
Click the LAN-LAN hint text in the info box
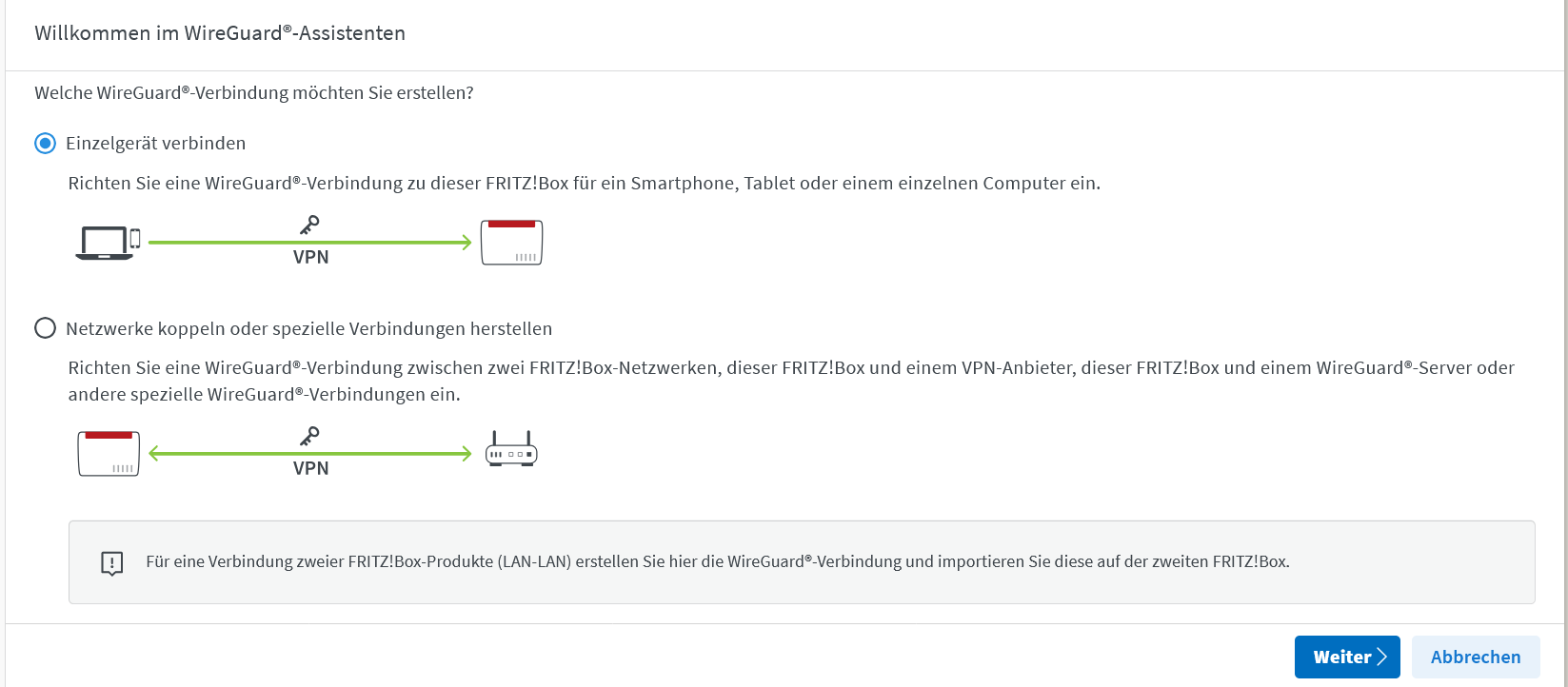click(x=717, y=562)
